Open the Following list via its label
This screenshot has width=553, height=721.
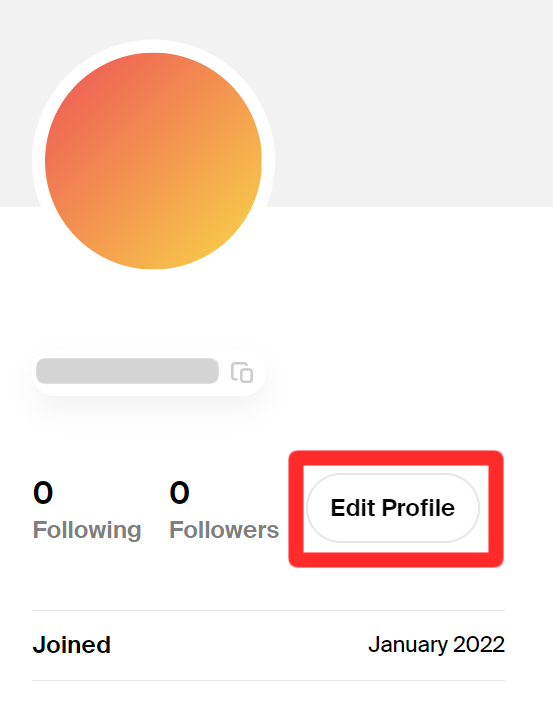(87, 530)
